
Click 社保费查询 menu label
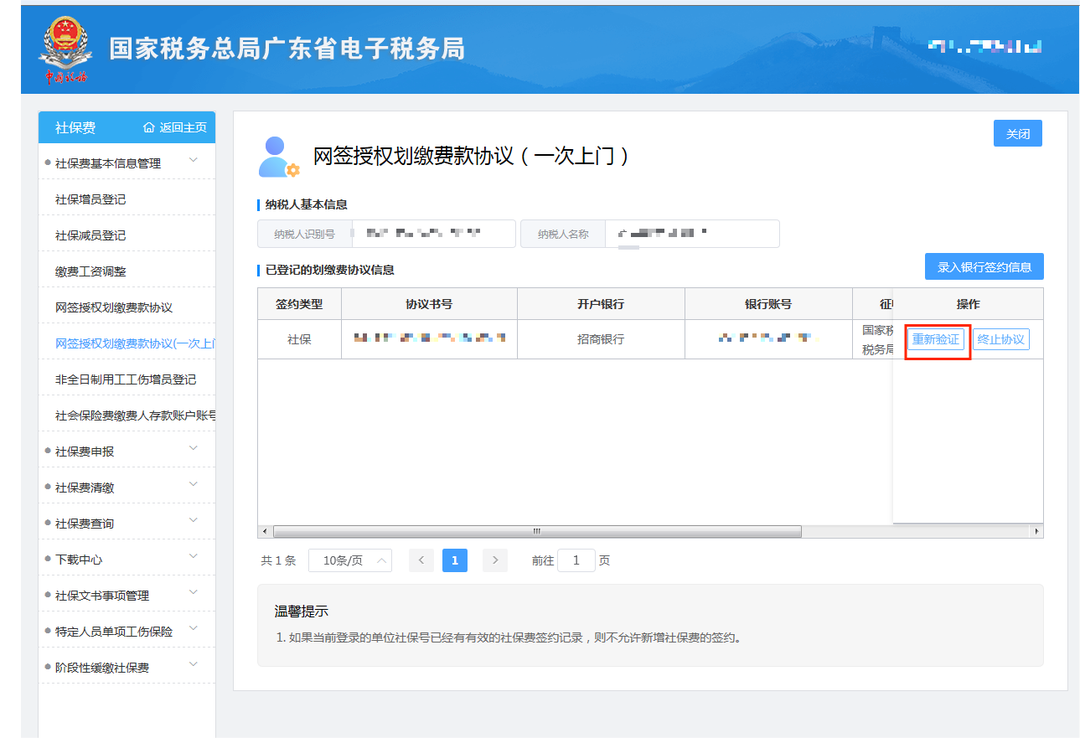pos(84,524)
